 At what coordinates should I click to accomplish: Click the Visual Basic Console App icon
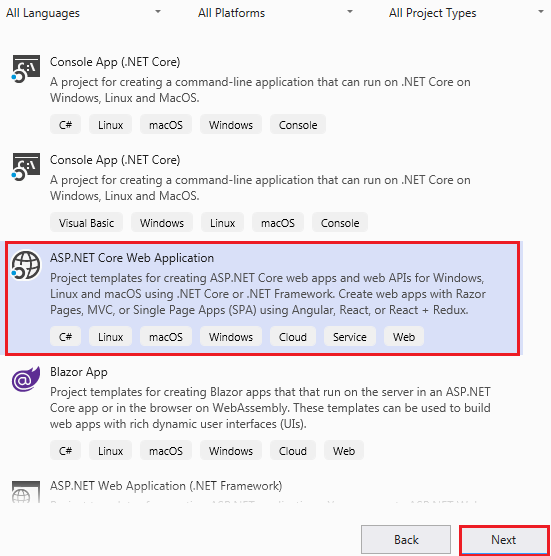(26, 167)
